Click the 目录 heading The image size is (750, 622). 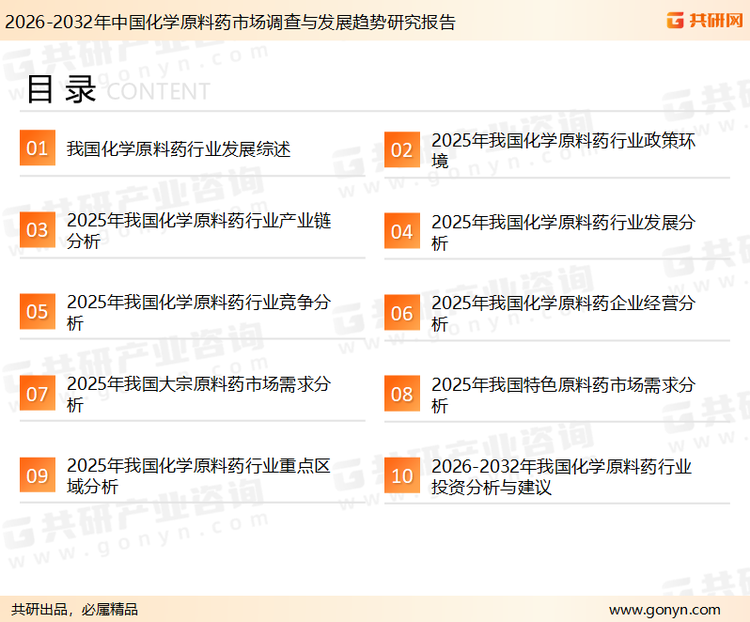61,89
